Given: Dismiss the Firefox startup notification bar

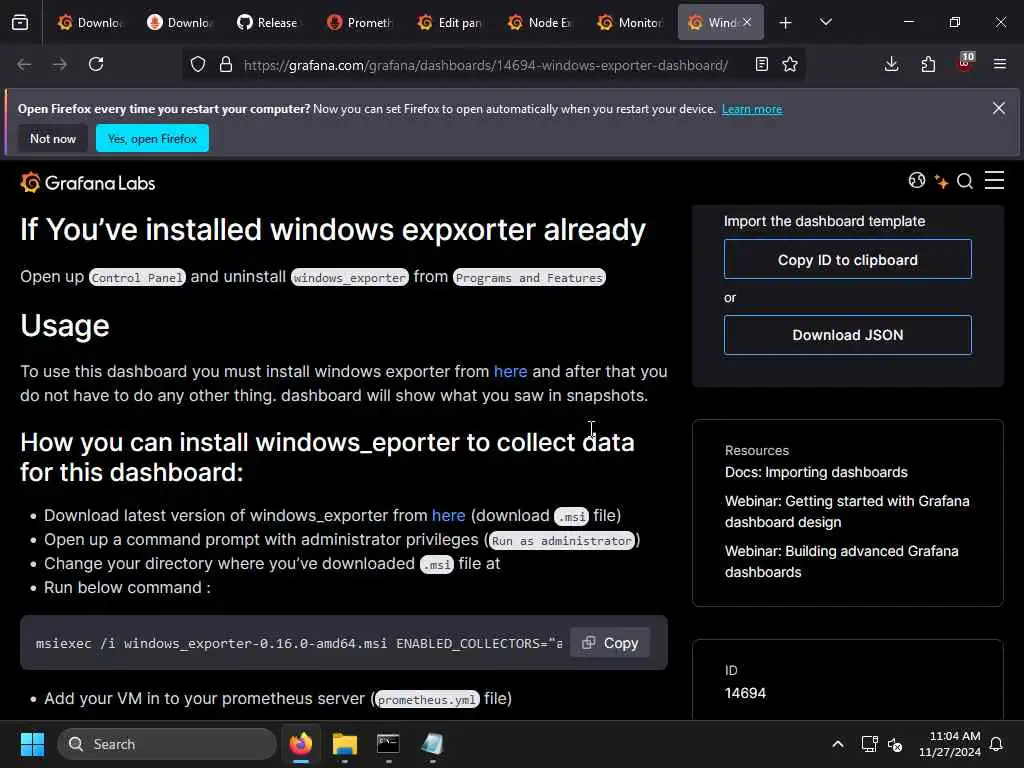Looking at the screenshot, I should [x=999, y=108].
